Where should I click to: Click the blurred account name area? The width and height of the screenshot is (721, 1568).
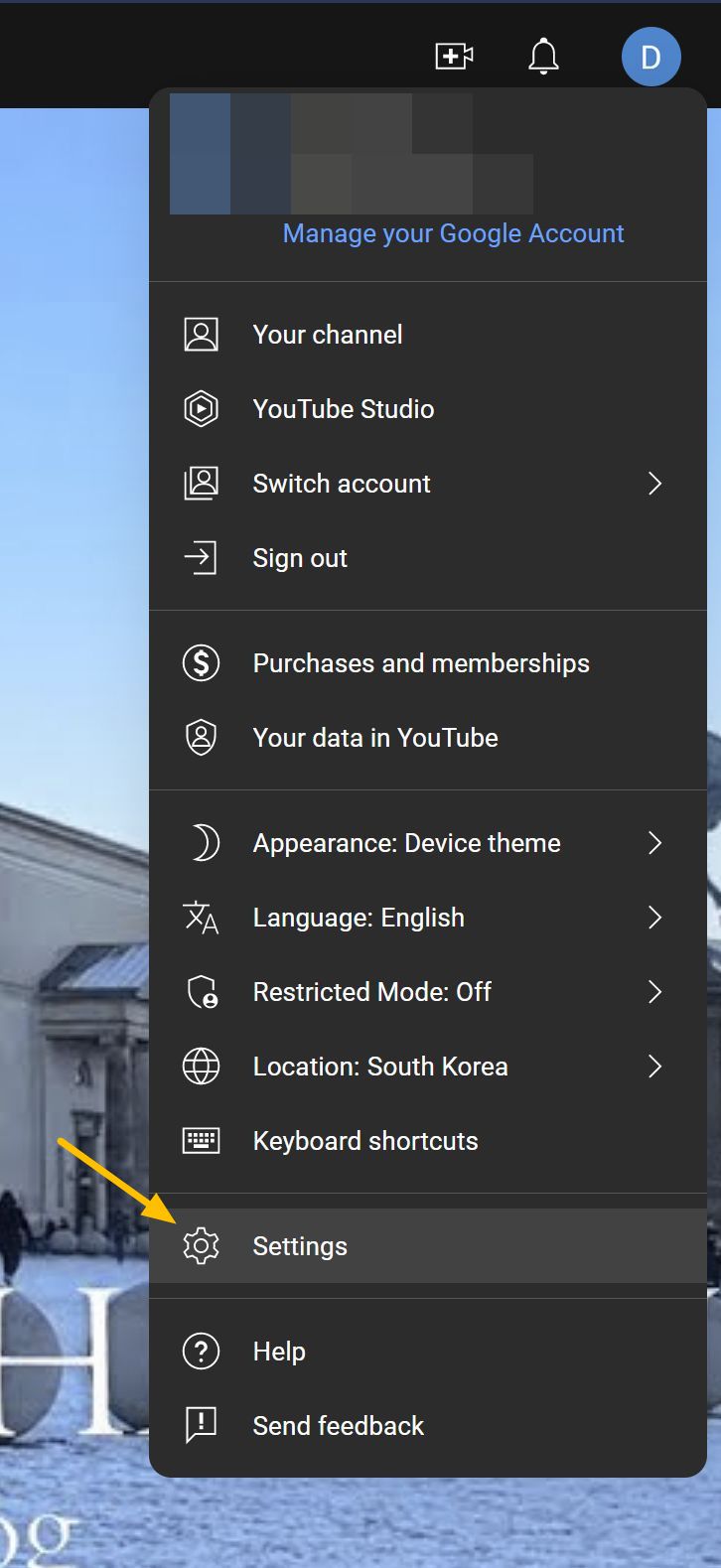pyautogui.click(x=351, y=154)
